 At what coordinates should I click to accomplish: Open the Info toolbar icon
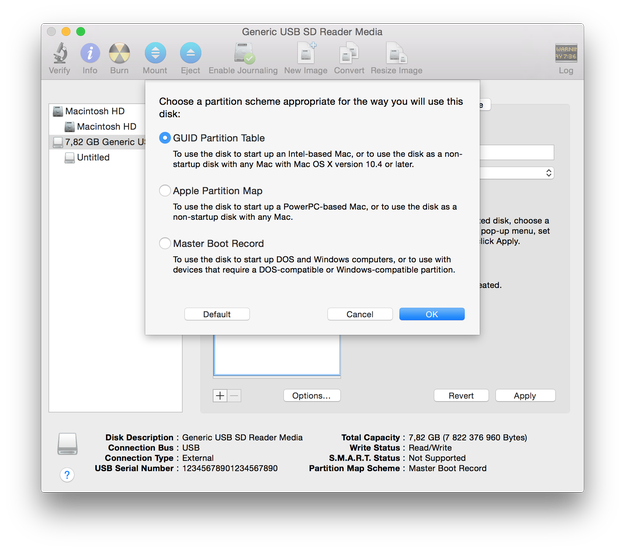[90, 53]
